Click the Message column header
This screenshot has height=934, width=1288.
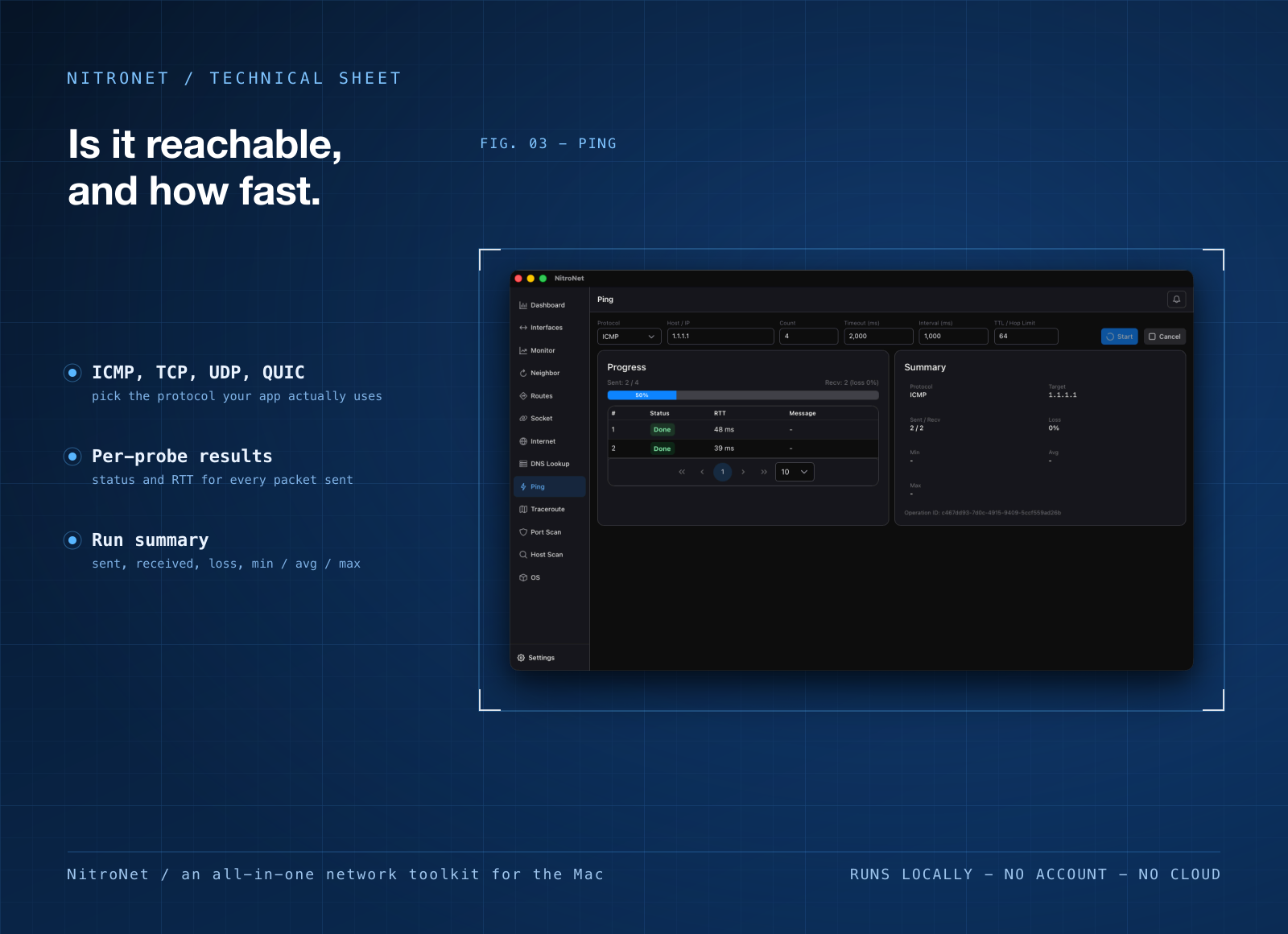click(803, 413)
